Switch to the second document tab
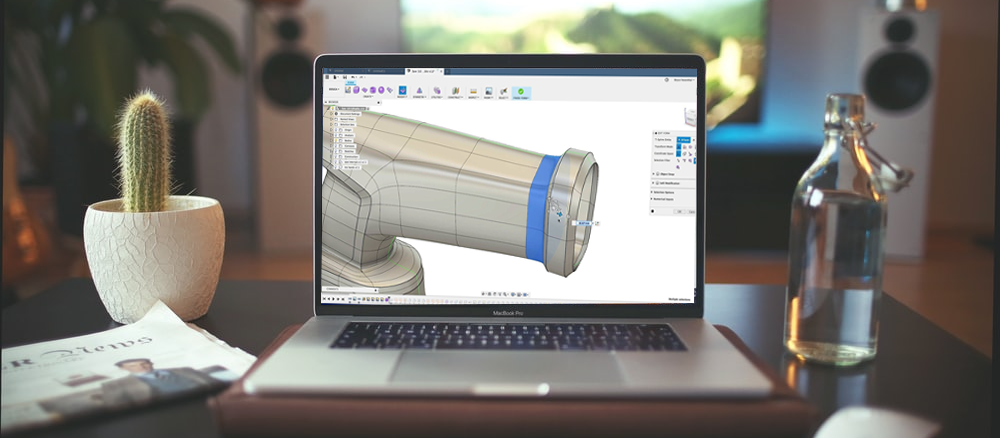 (x=385, y=71)
